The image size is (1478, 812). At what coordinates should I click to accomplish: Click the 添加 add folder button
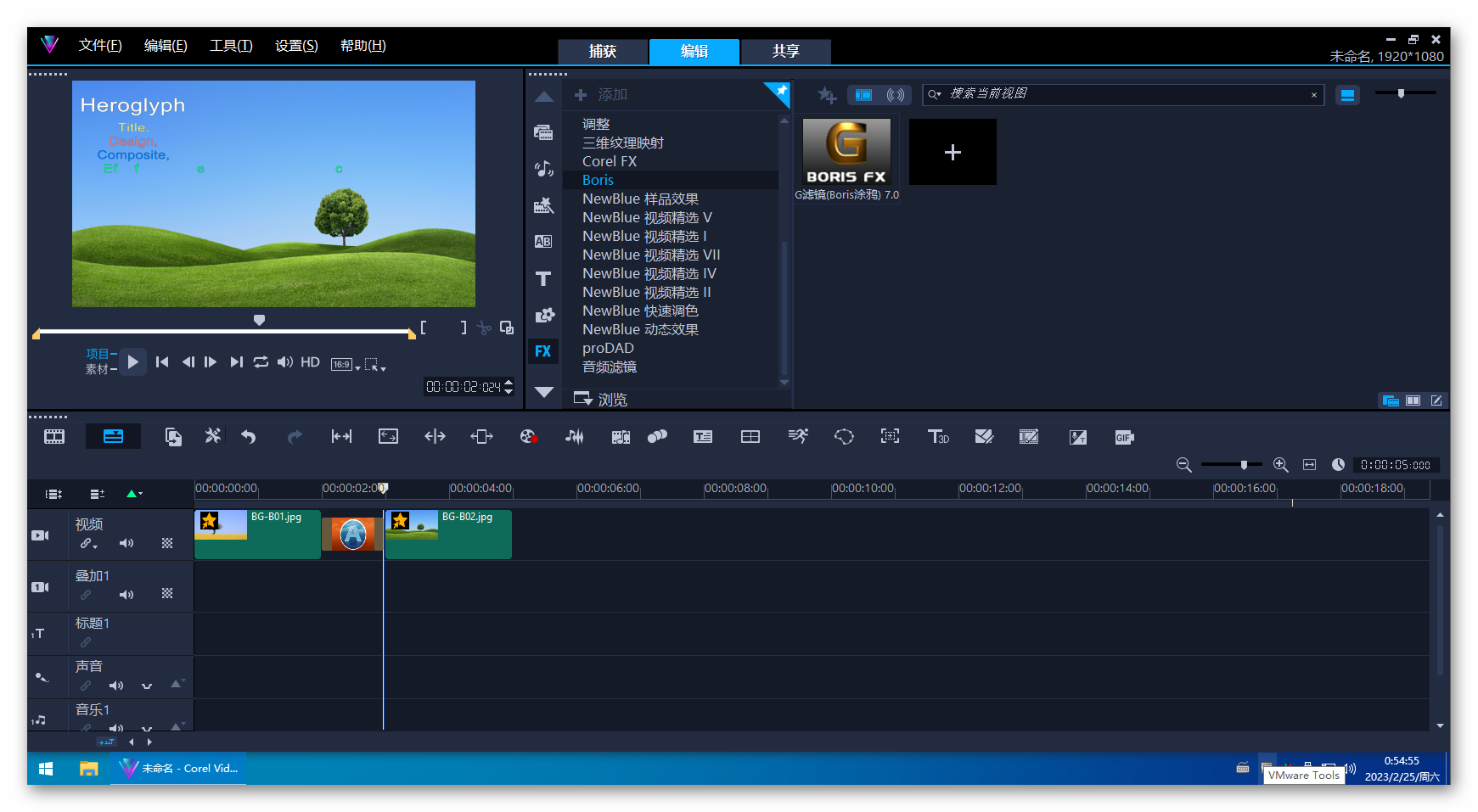(x=601, y=95)
